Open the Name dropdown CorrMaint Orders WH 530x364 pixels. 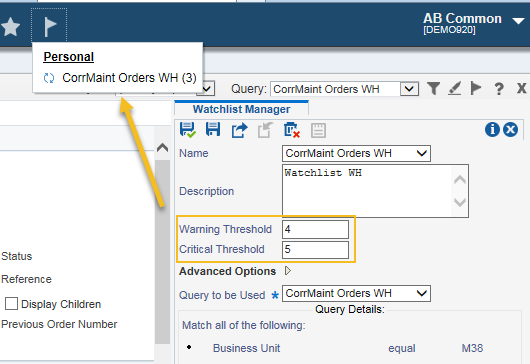coord(356,153)
